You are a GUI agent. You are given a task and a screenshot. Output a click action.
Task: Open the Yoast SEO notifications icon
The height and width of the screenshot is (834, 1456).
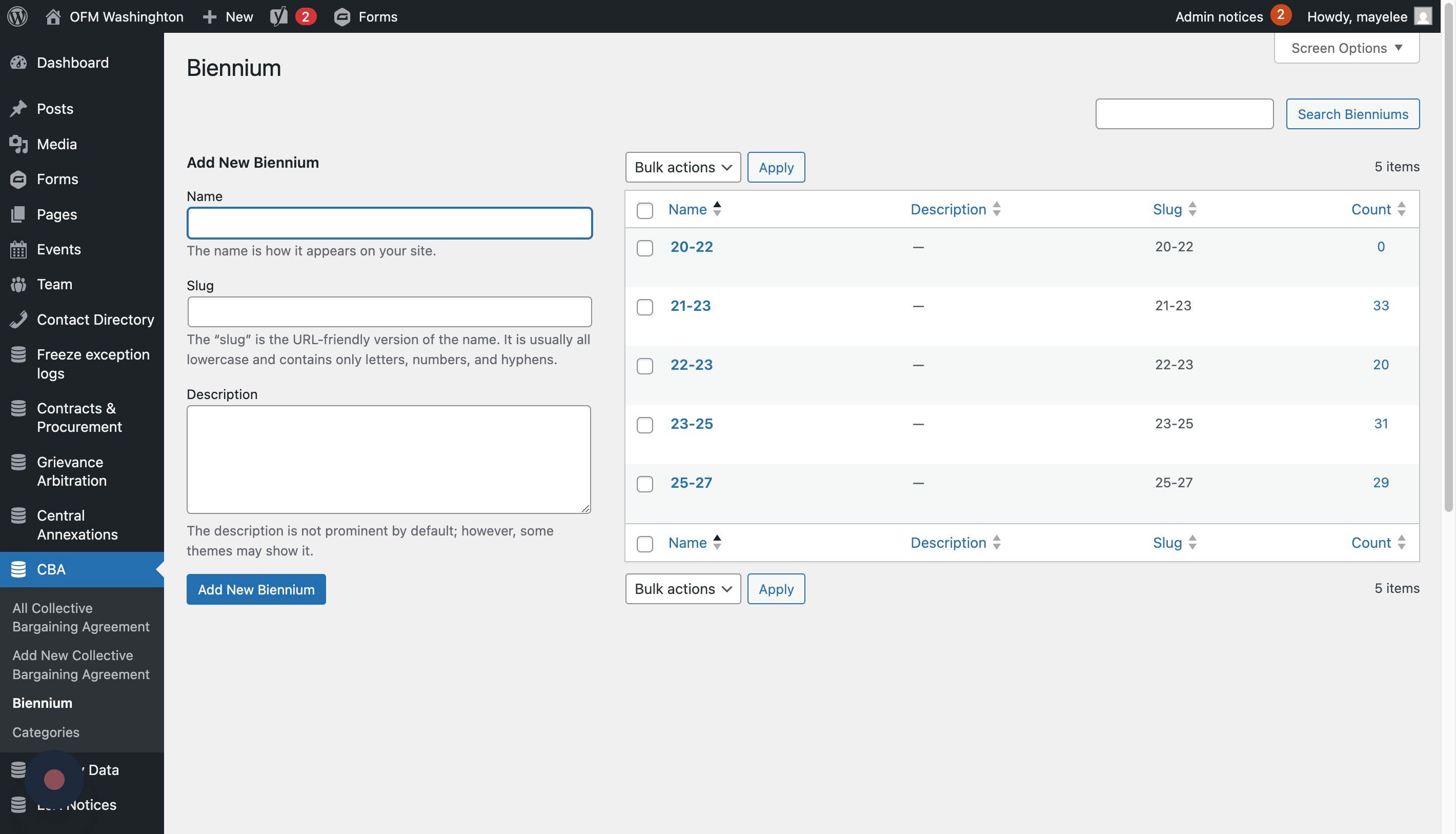[279, 16]
